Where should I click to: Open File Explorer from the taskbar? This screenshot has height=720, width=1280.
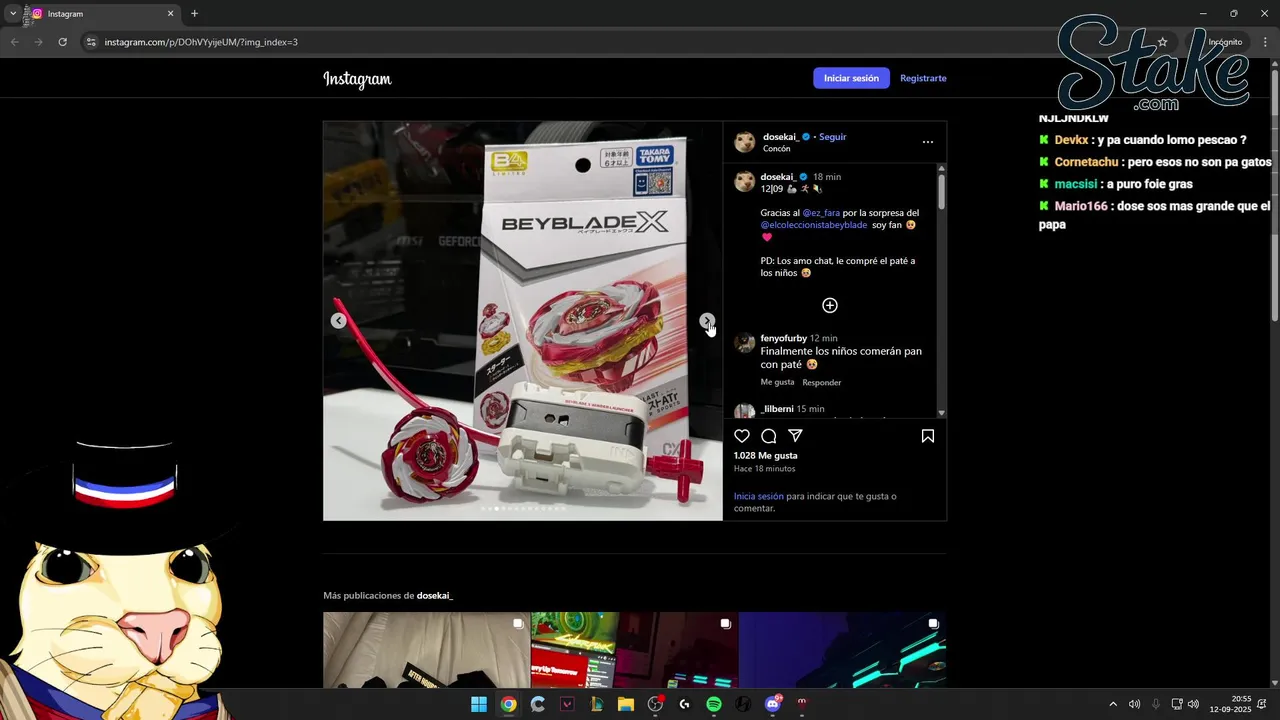[x=626, y=704]
